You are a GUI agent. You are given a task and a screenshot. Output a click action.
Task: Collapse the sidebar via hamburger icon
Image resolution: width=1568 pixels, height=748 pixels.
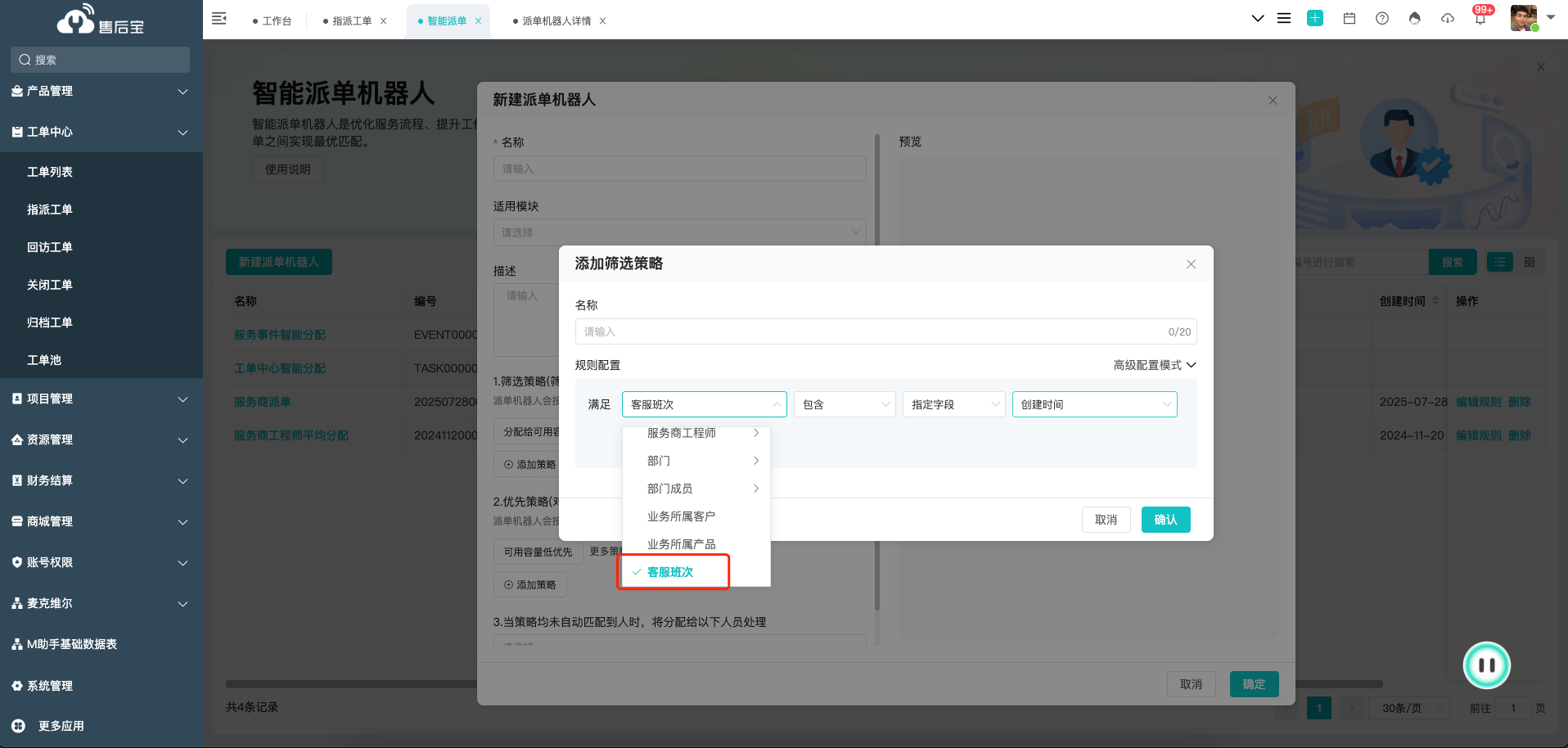tap(219, 18)
